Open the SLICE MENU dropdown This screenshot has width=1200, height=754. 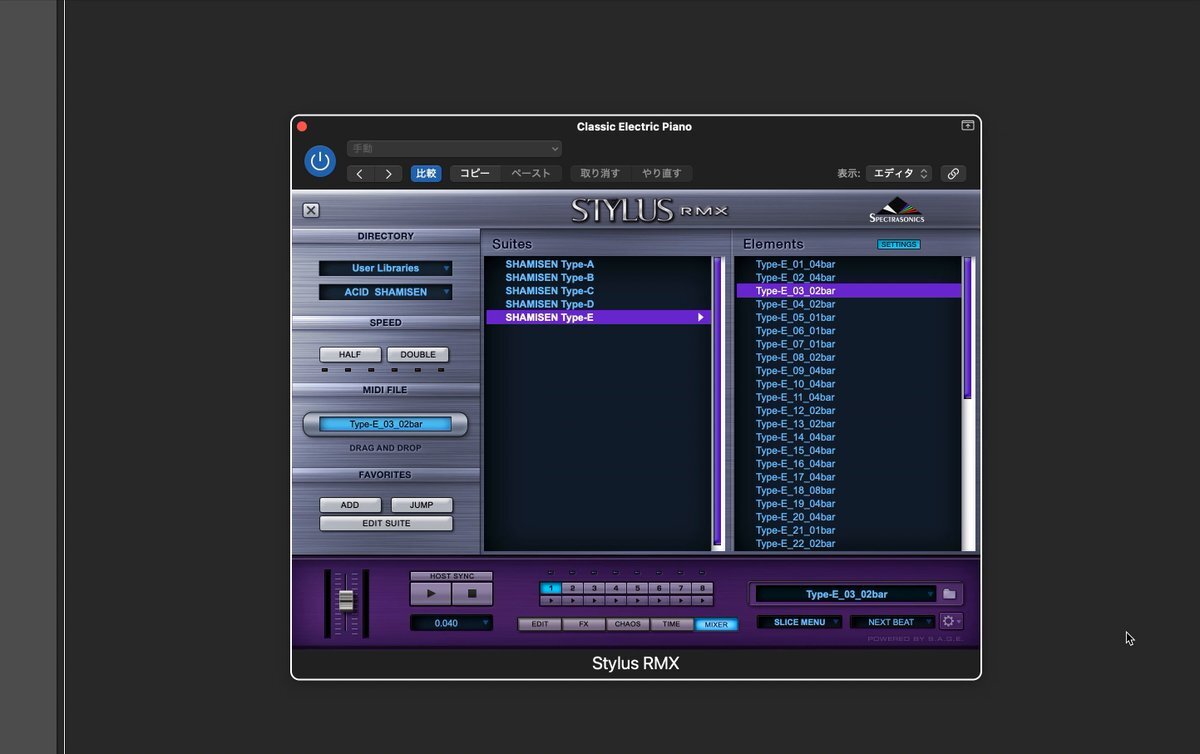click(x=799, y=622)
